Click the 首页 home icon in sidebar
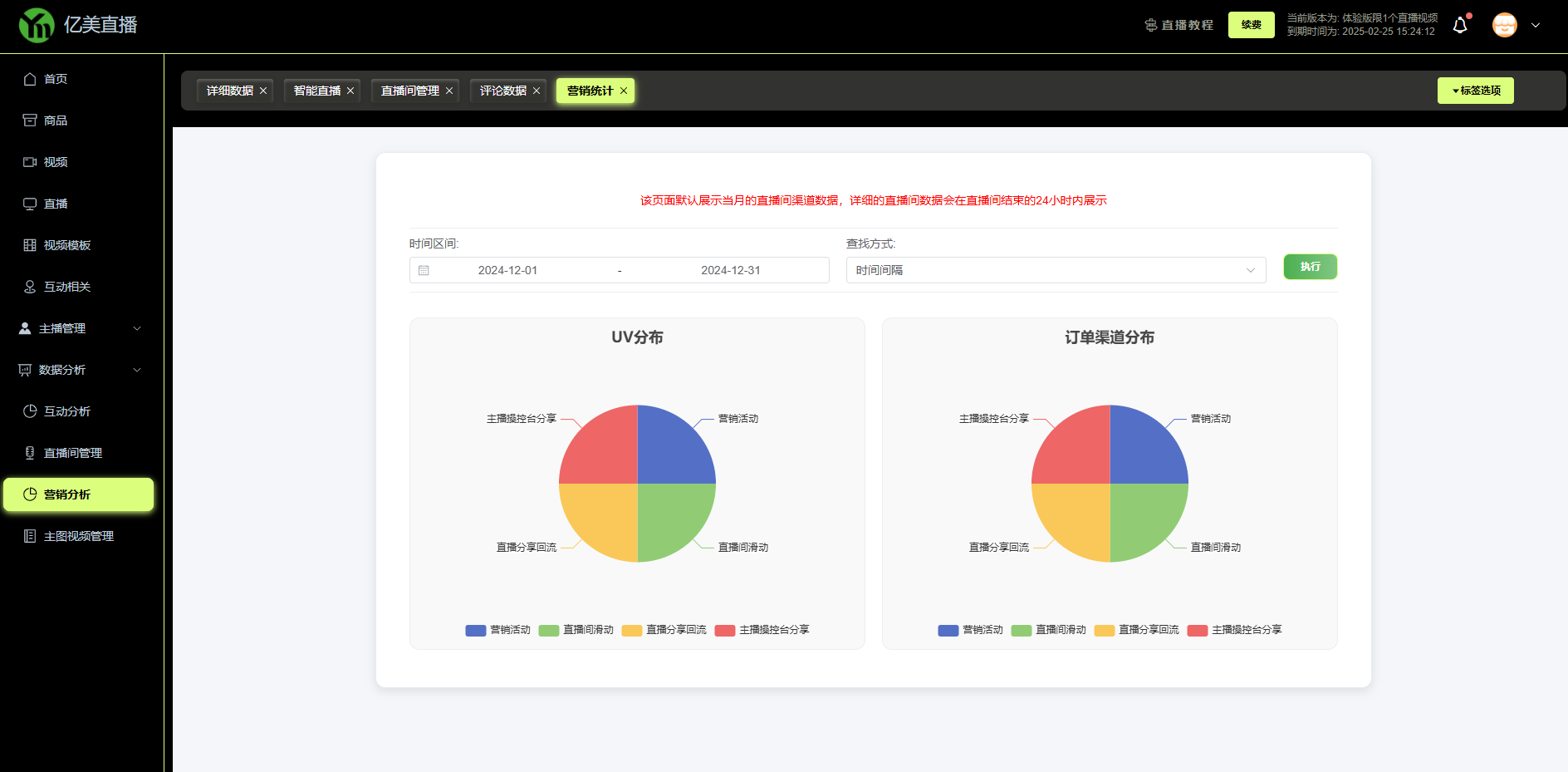The image size is (1568, 772). [30, 79]
